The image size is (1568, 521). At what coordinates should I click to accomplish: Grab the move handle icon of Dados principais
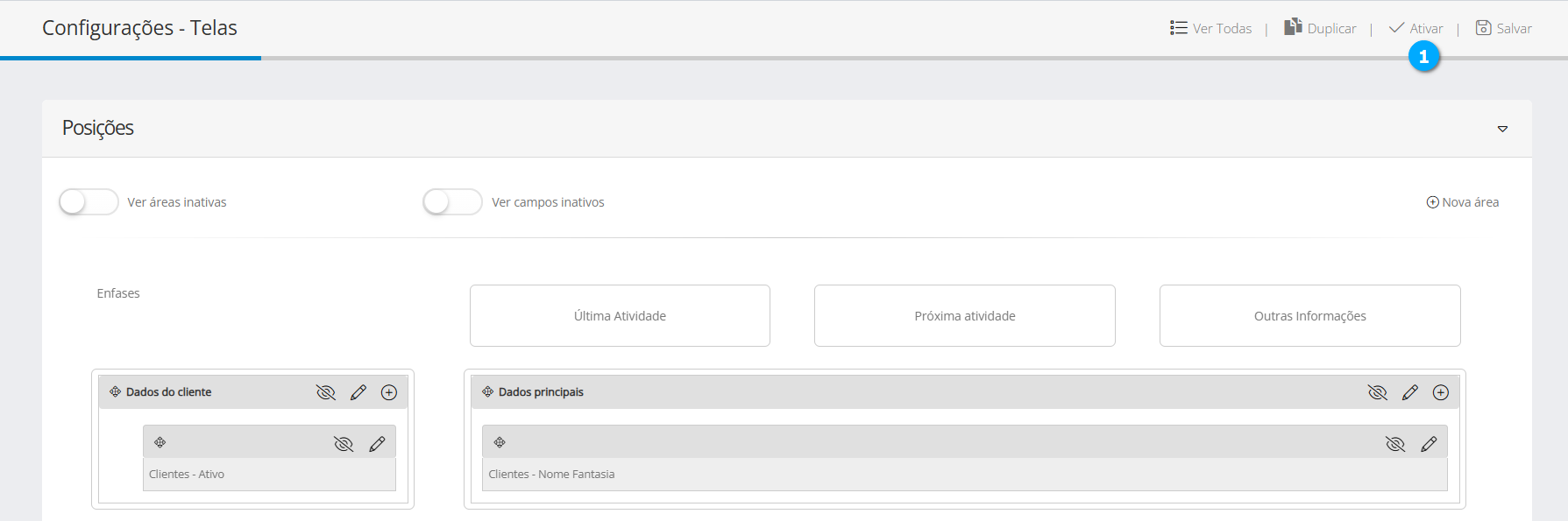point(487,391)
